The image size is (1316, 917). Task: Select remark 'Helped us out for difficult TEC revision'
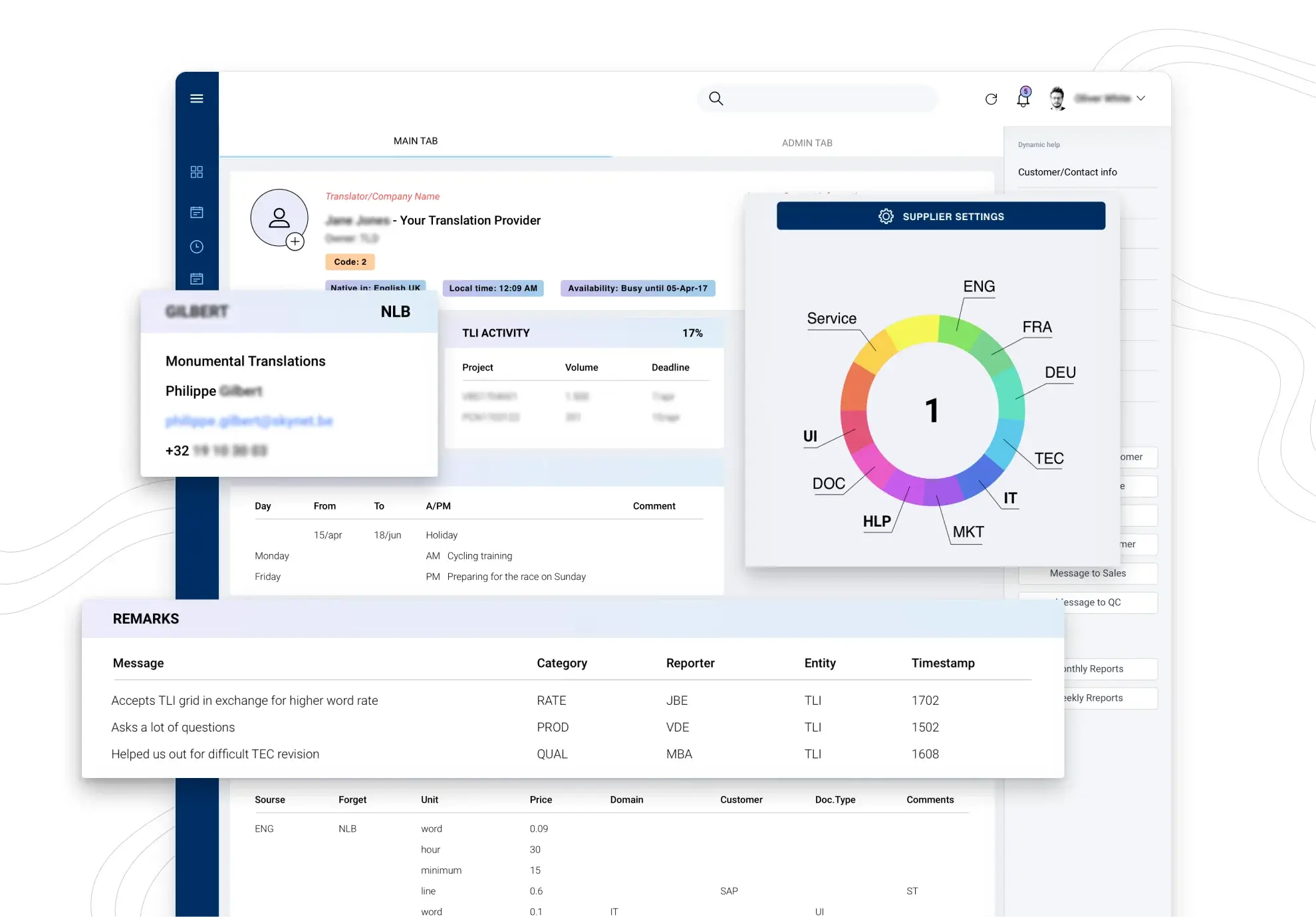215,754
